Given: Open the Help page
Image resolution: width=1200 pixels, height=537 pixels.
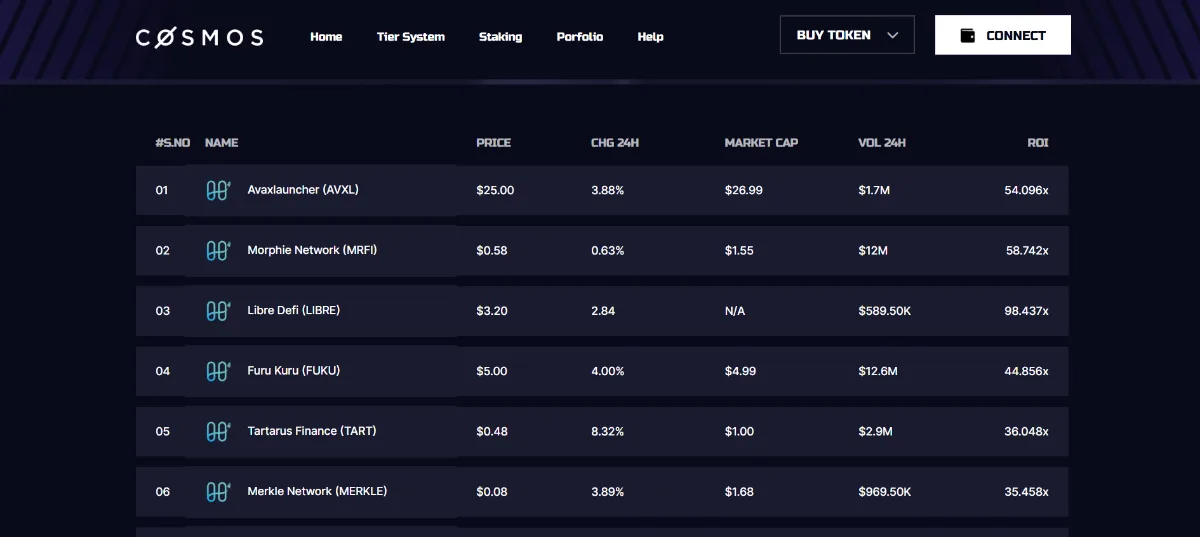Looking at the screenshot, I should pos(650,37).
